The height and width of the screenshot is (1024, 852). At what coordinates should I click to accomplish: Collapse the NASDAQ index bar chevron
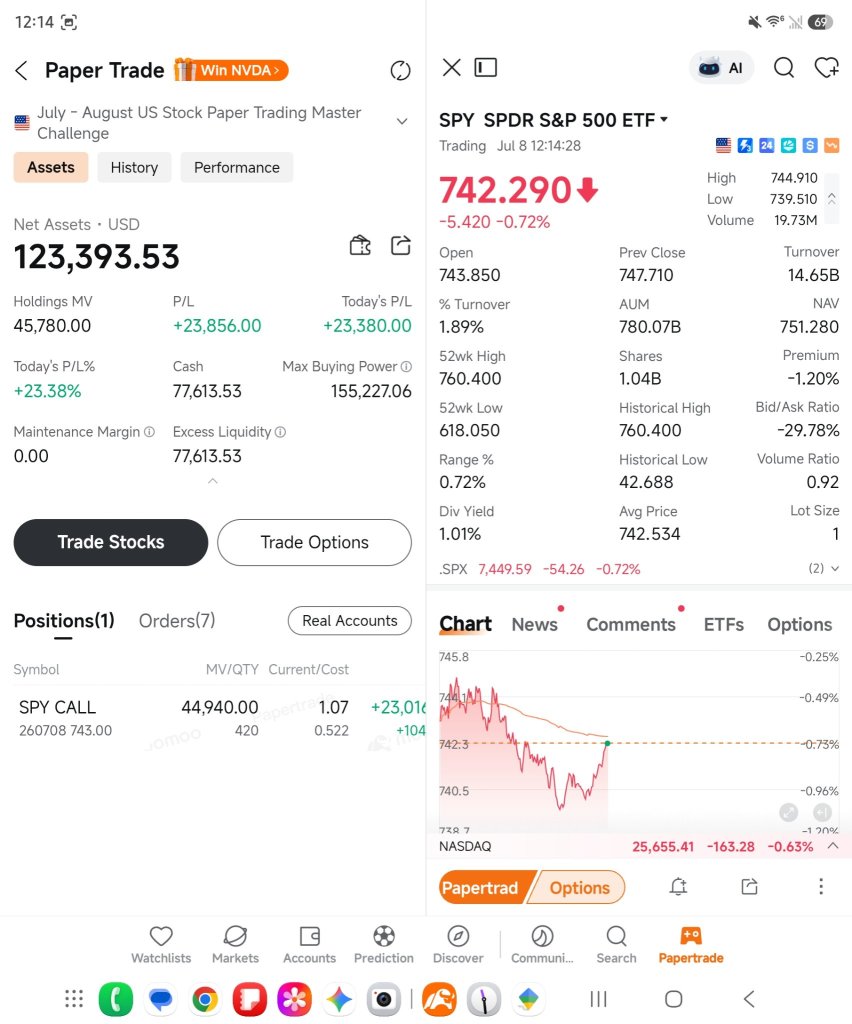pos(833,846)
